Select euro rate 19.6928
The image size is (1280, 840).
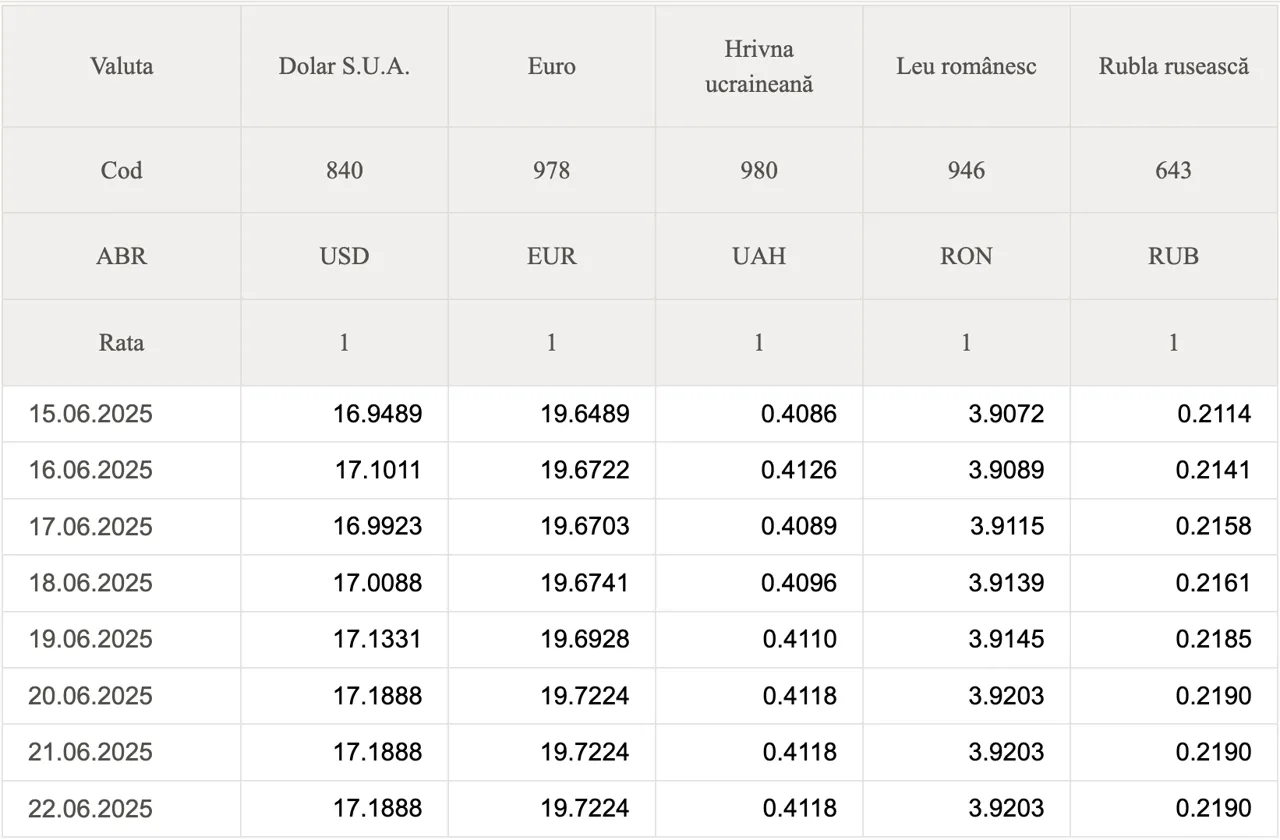[585, 639]
